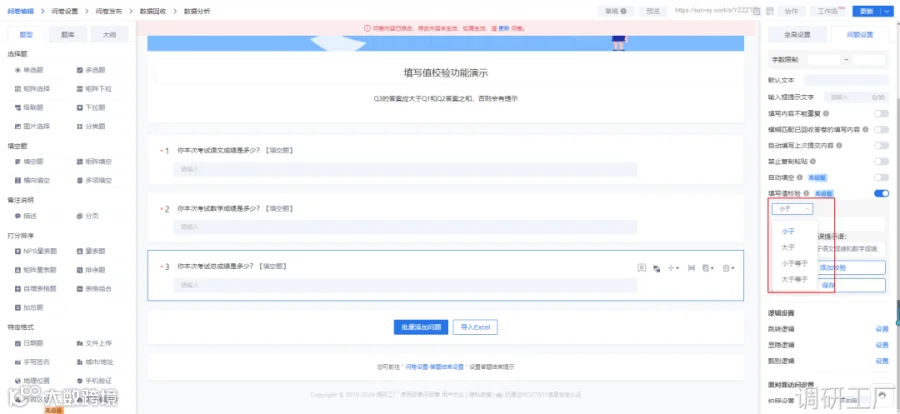Click question 1 answer input field
Image resolution: width=900 pixels, height=414 pixels.
point(405,169)
